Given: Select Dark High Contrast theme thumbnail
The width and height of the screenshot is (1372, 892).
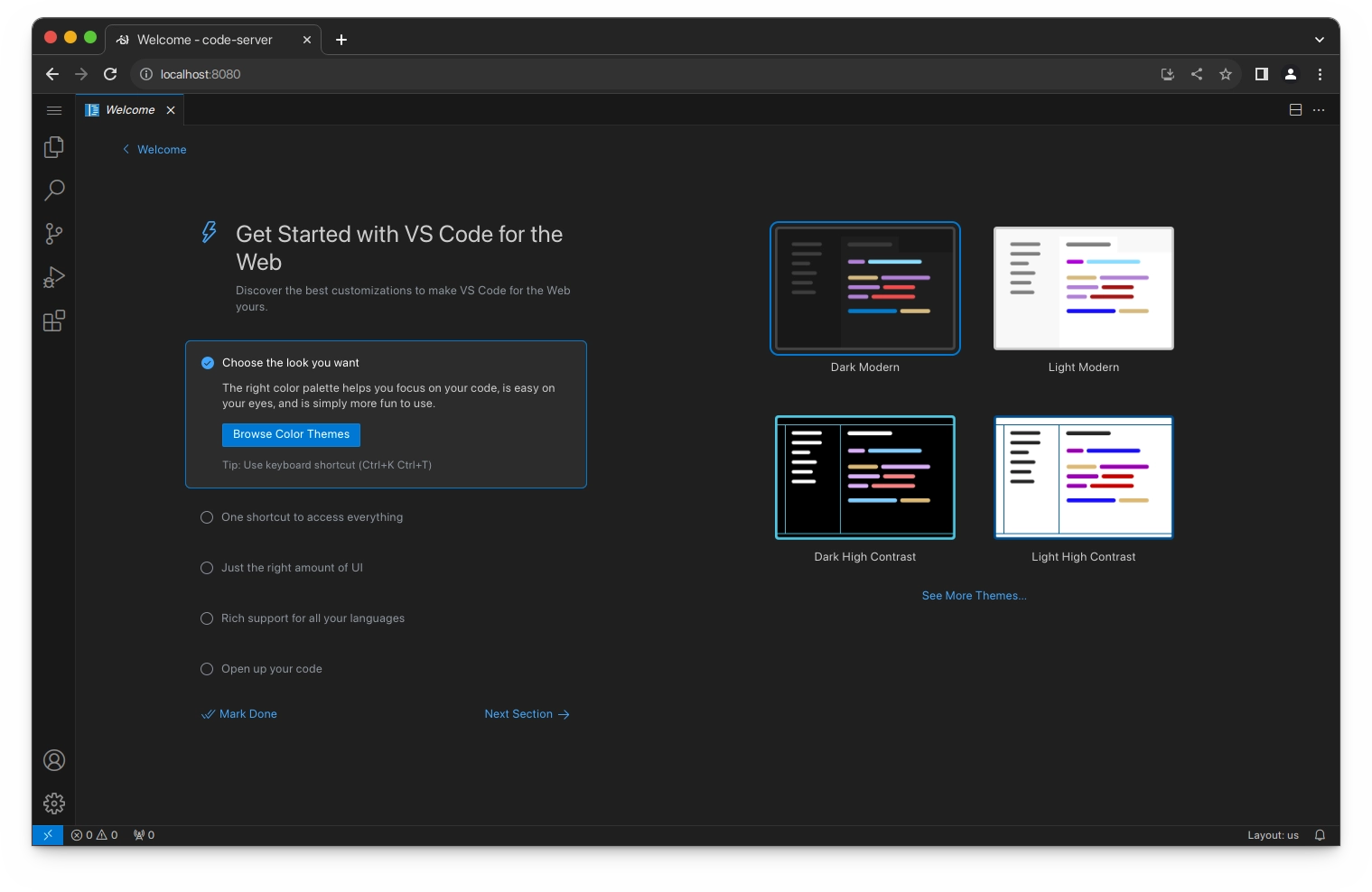Looking at the screenshot, I should (x=865, y=478).
